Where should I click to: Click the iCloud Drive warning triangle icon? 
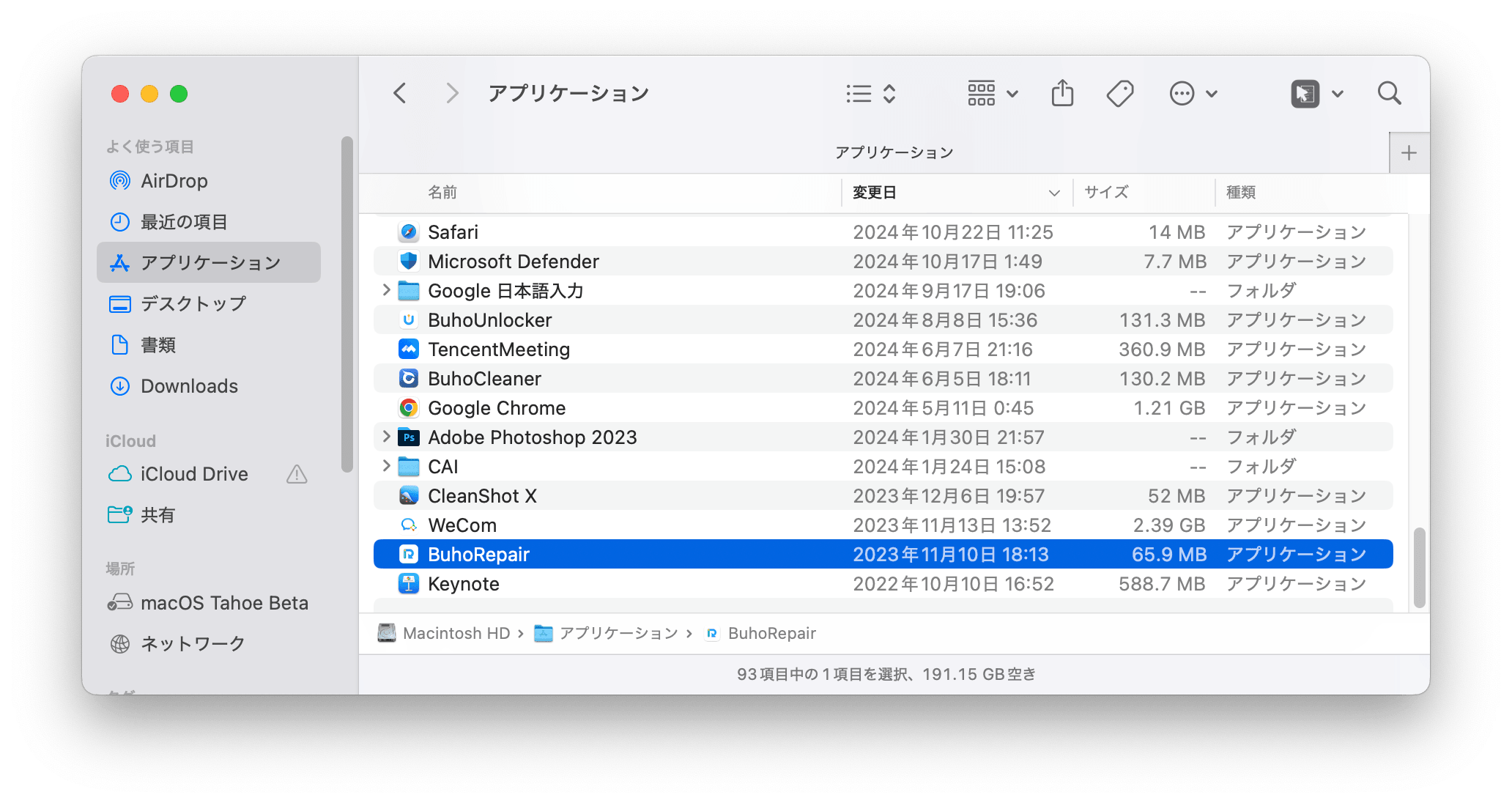coord(297,474)
